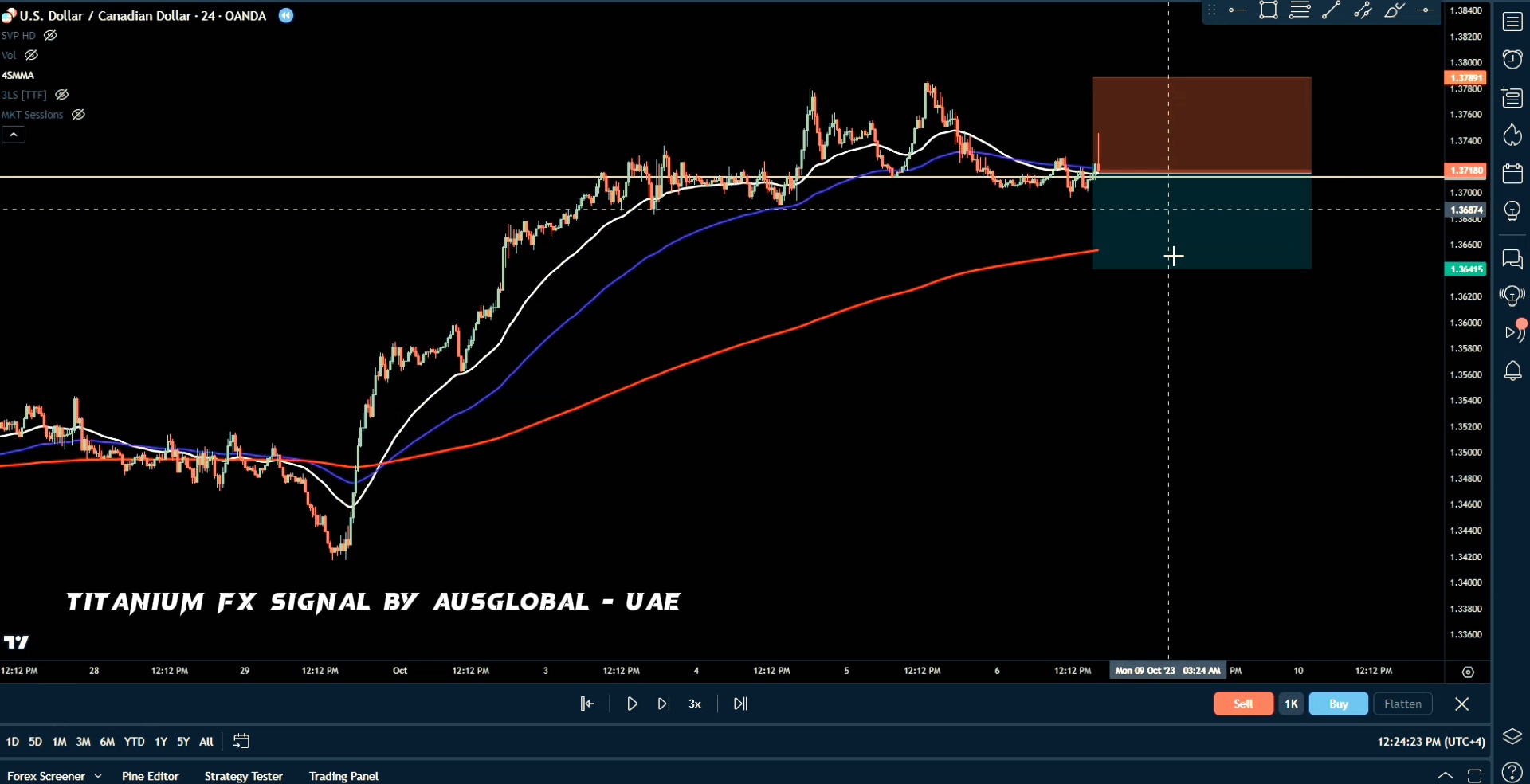Step replay forward one bar
This screenshot has height=784, width=1530.
(x=663, y=704)
